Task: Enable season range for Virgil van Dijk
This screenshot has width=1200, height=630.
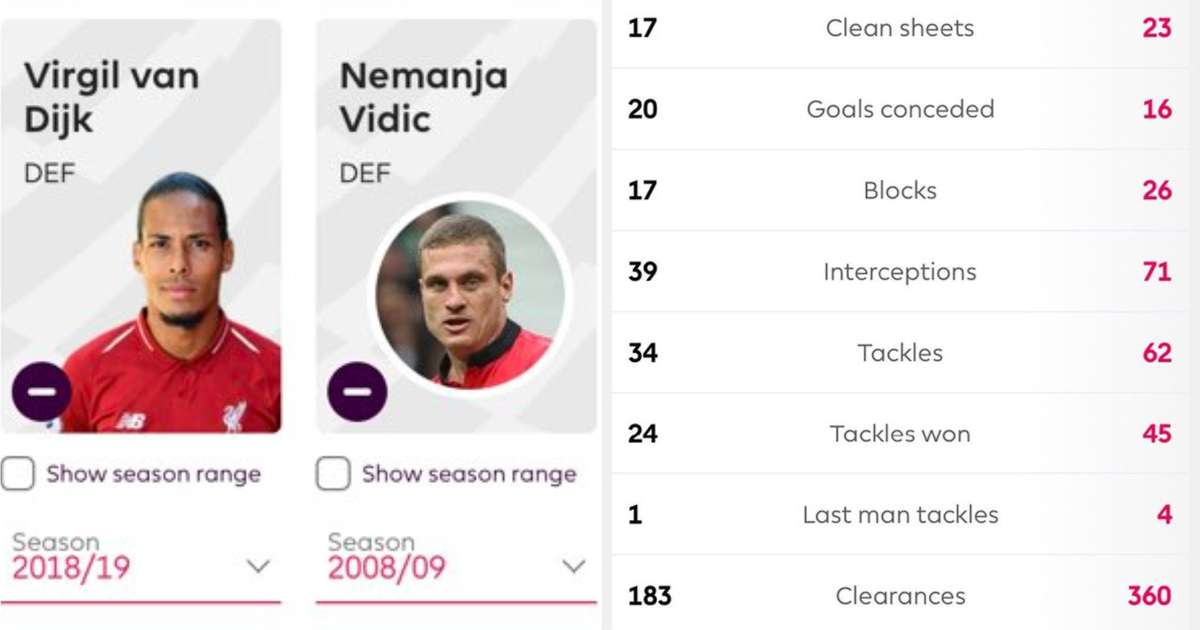Action: (x=18, y=474)
